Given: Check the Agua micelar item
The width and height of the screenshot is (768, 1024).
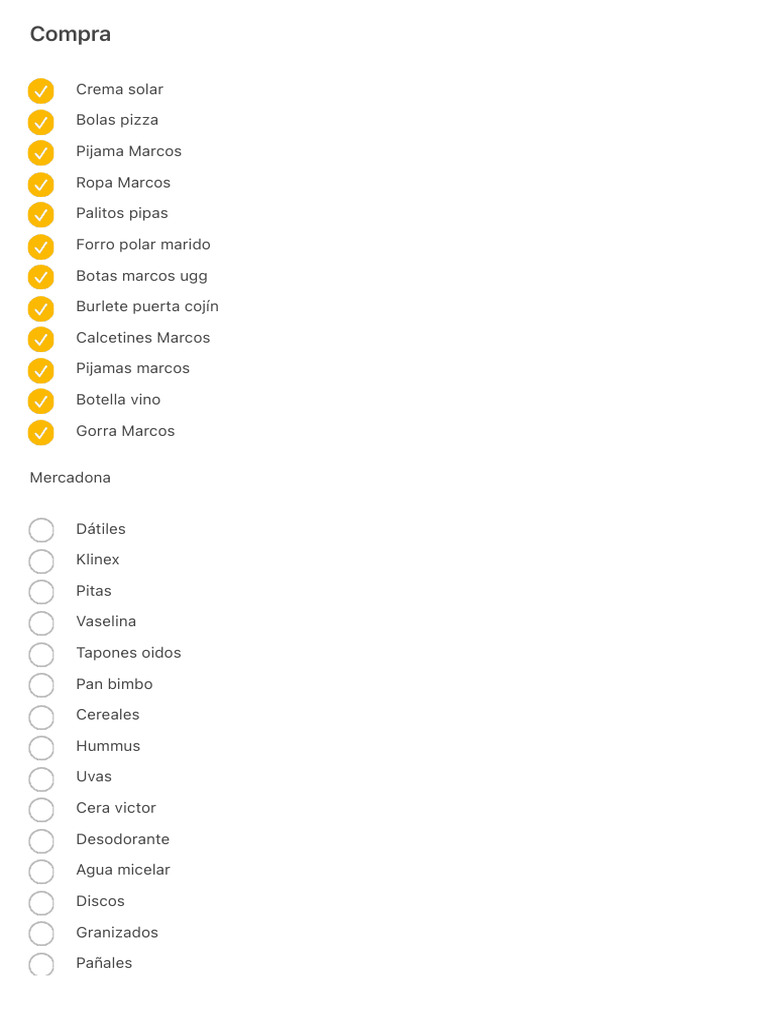Looking at the screenshot, I should (41, 871).
